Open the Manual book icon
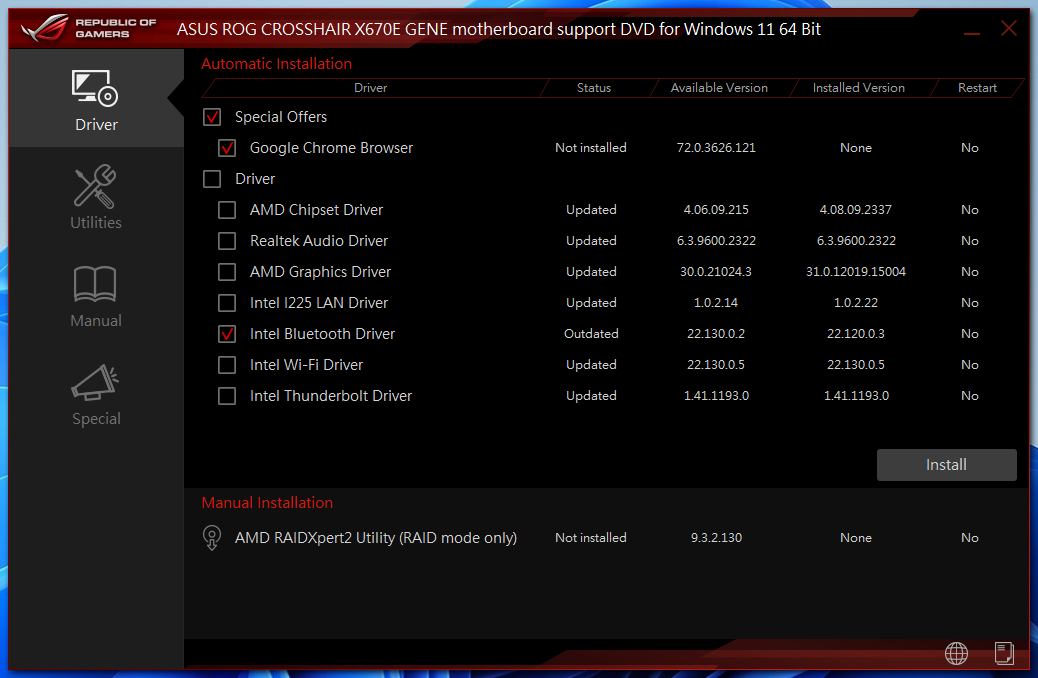 (95, 284)
